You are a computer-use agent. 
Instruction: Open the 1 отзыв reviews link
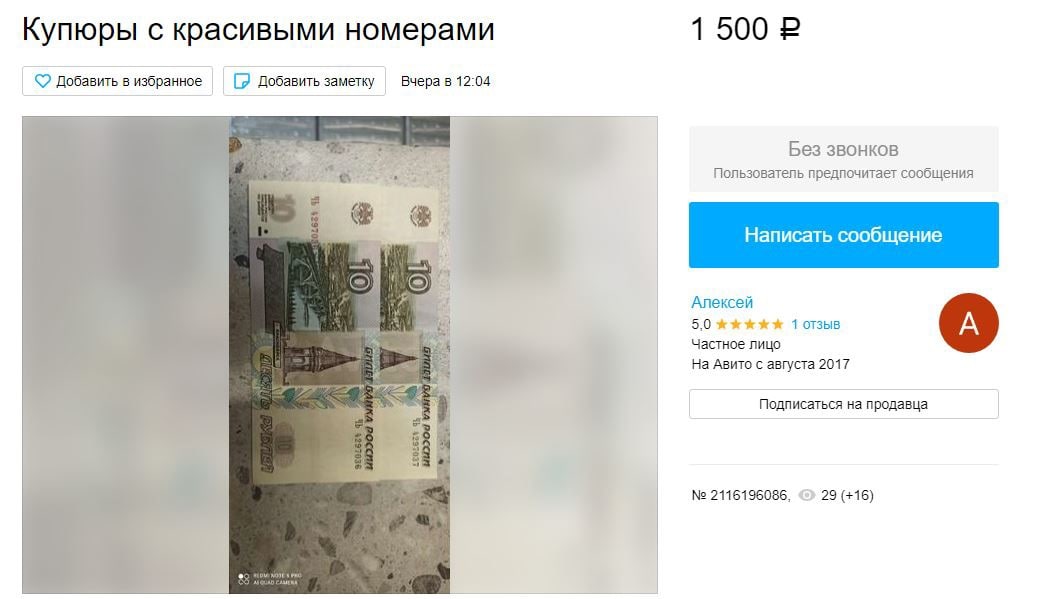(x=815, y=324)
